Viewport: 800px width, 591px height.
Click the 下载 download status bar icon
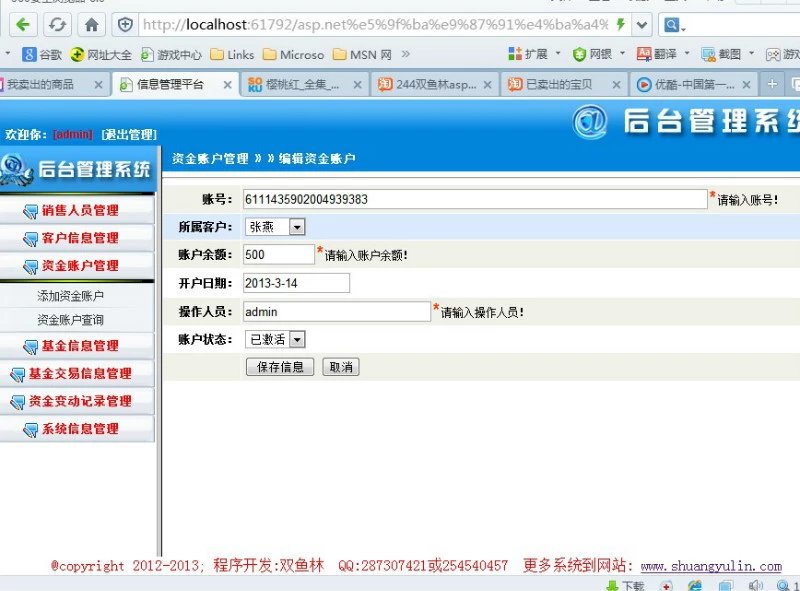(625, 586)
